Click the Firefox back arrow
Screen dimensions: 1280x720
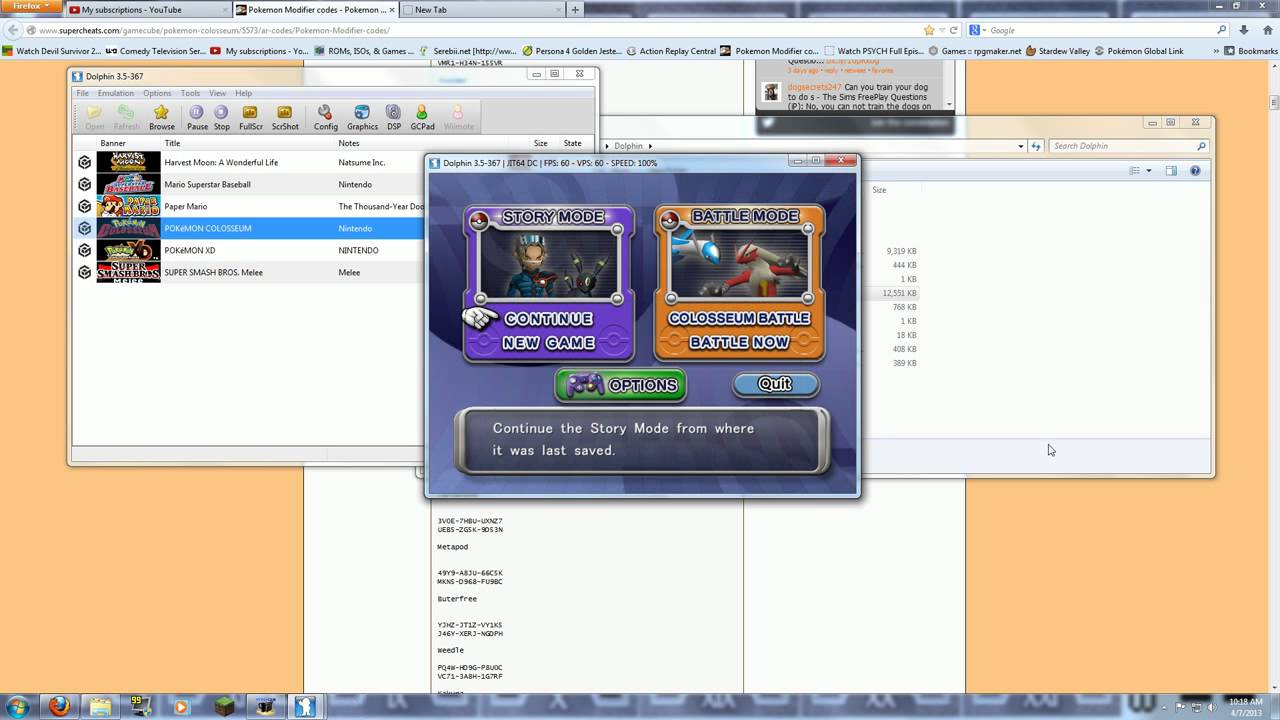point(14,30)
